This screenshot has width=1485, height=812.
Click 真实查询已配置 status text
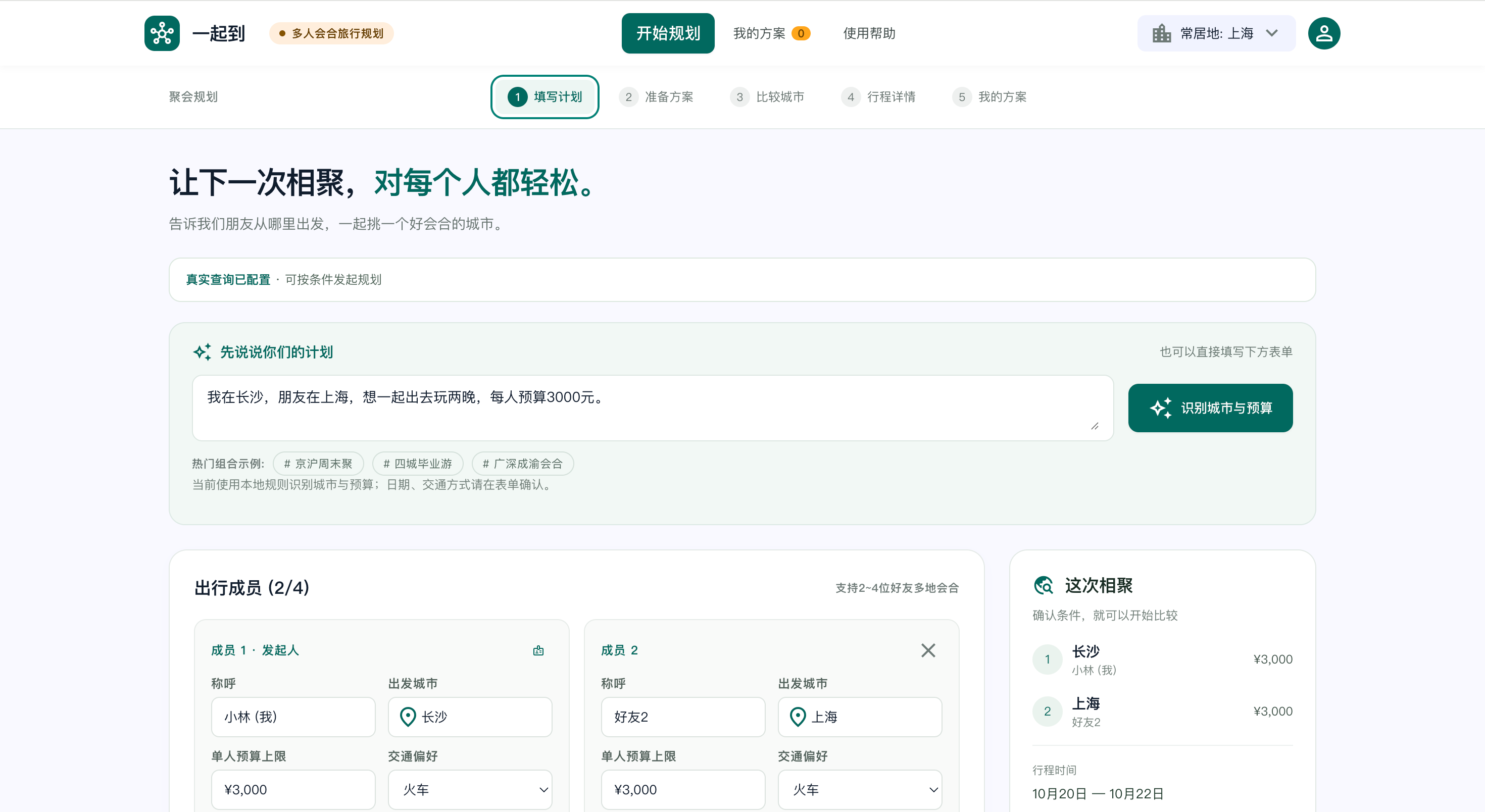pyautogui.click(x=228, y=279)
